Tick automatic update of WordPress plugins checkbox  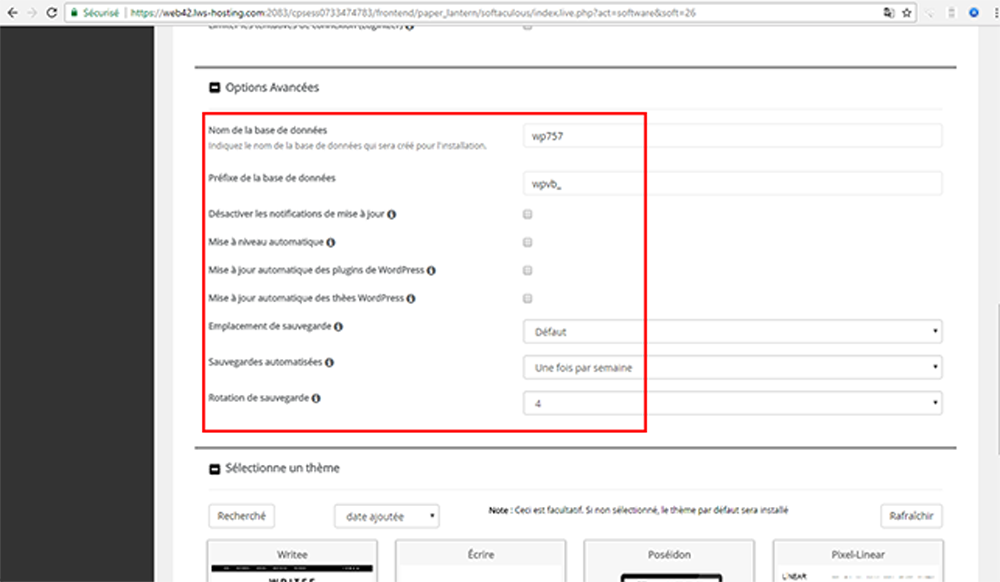(x=527, y=270)
